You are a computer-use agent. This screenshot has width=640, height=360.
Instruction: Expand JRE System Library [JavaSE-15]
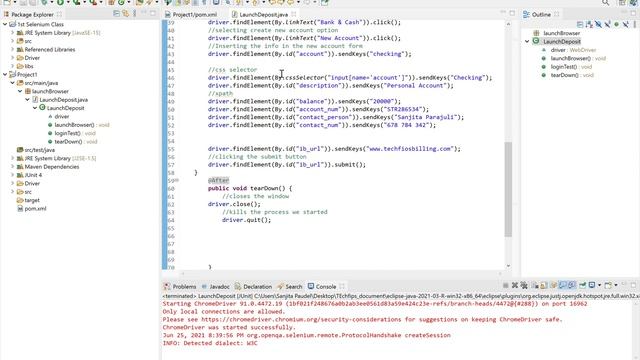(x=12, y=33)
